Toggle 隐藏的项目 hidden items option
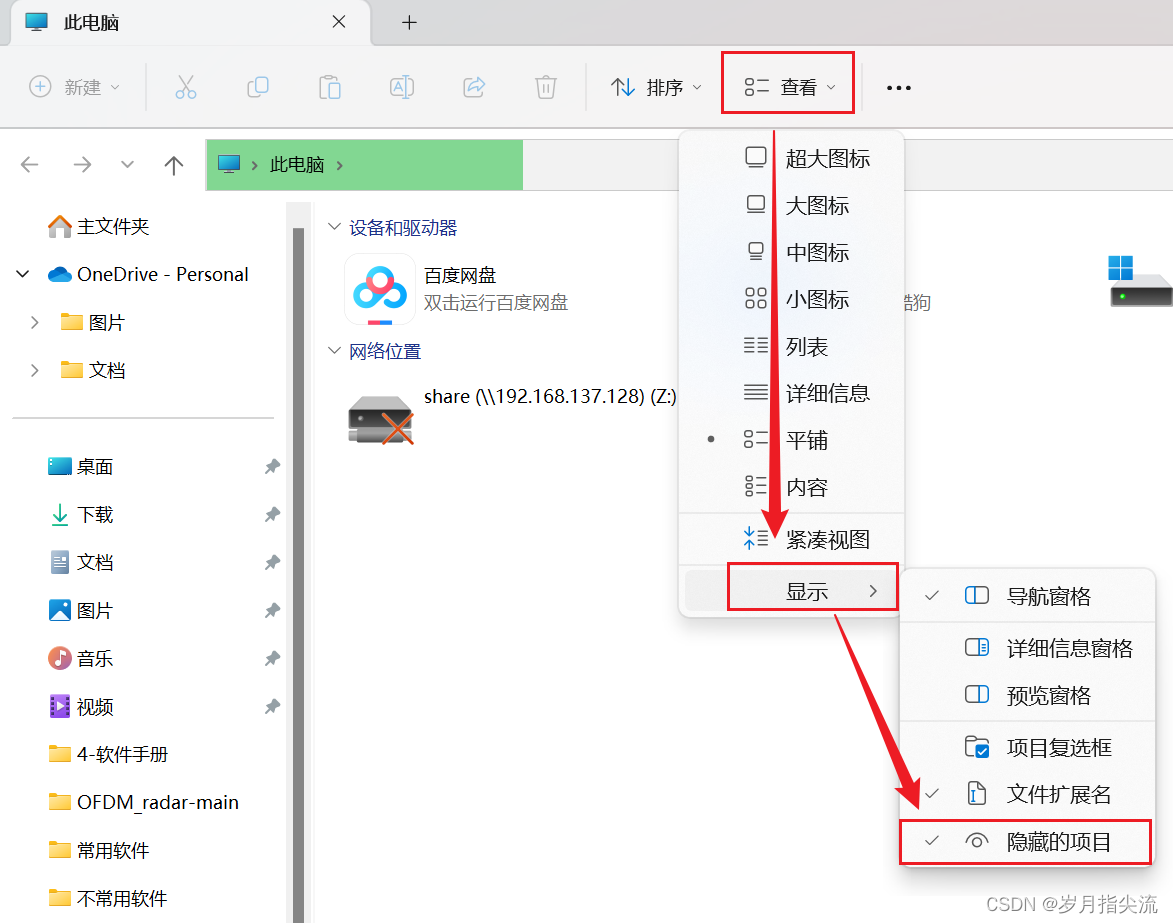This screenshot has height=923, width=1173. (x=1026, y=842)
